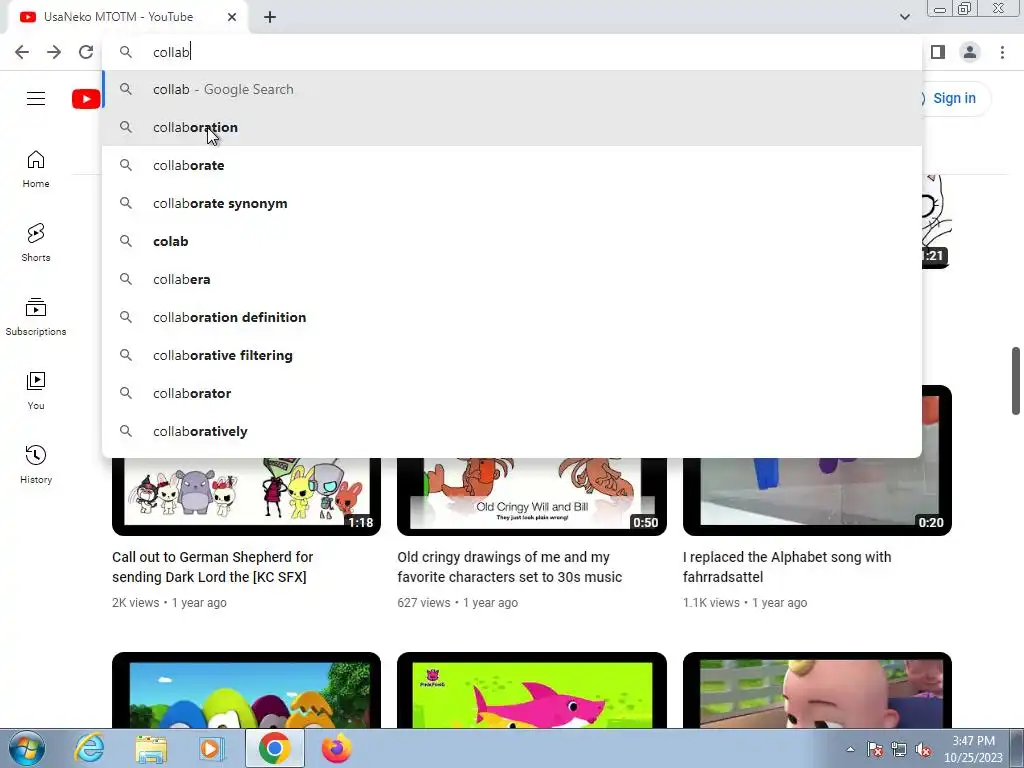Launch Internet Explorer from taskbar
The image size is (1024, 768).
tap(89, 748)
